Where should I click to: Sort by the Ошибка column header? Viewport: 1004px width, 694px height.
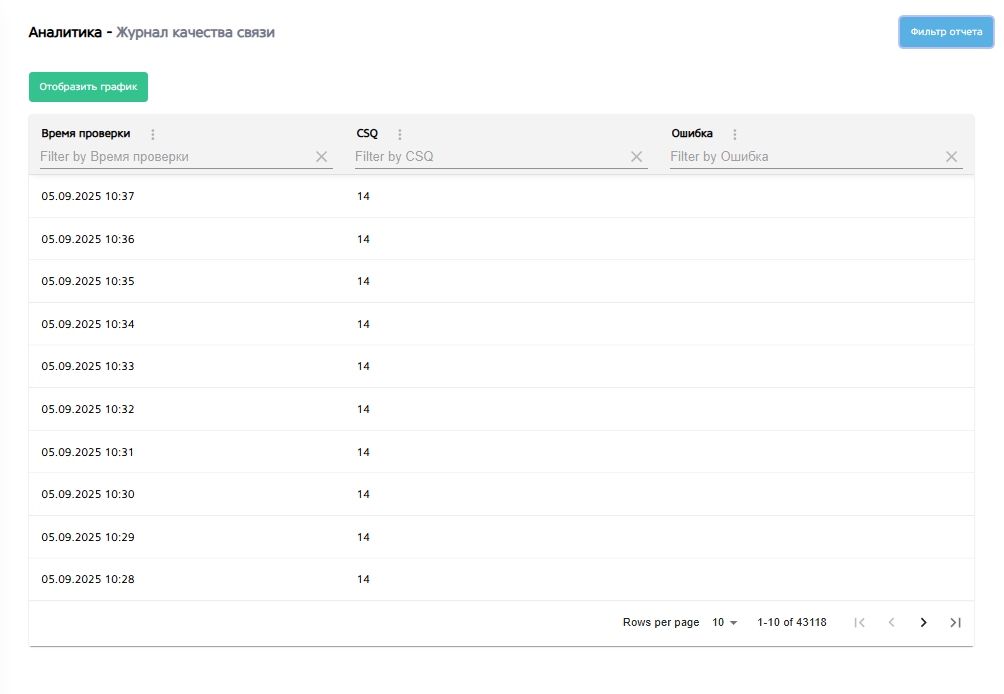click(692, 134)
